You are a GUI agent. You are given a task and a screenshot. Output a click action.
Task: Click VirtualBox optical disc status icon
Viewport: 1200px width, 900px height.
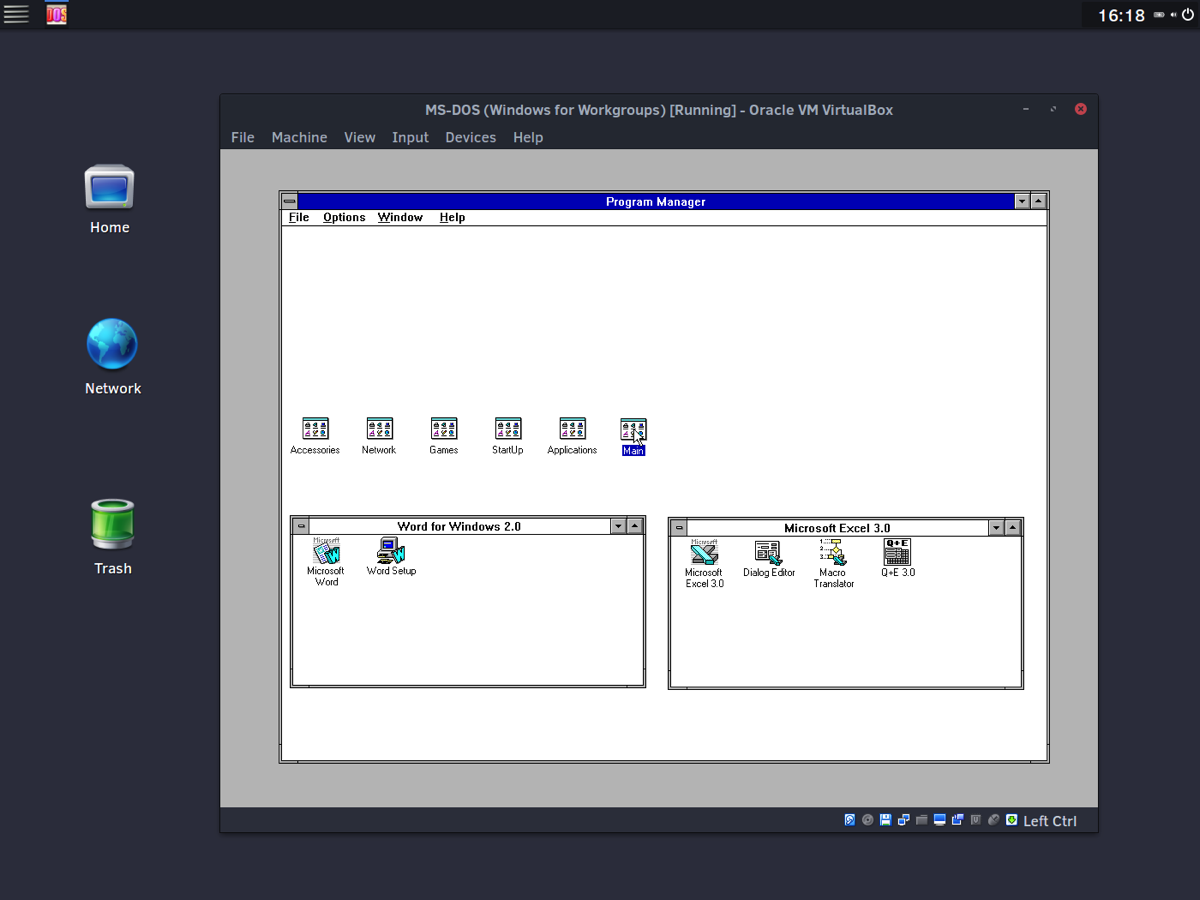click(868, 820)
